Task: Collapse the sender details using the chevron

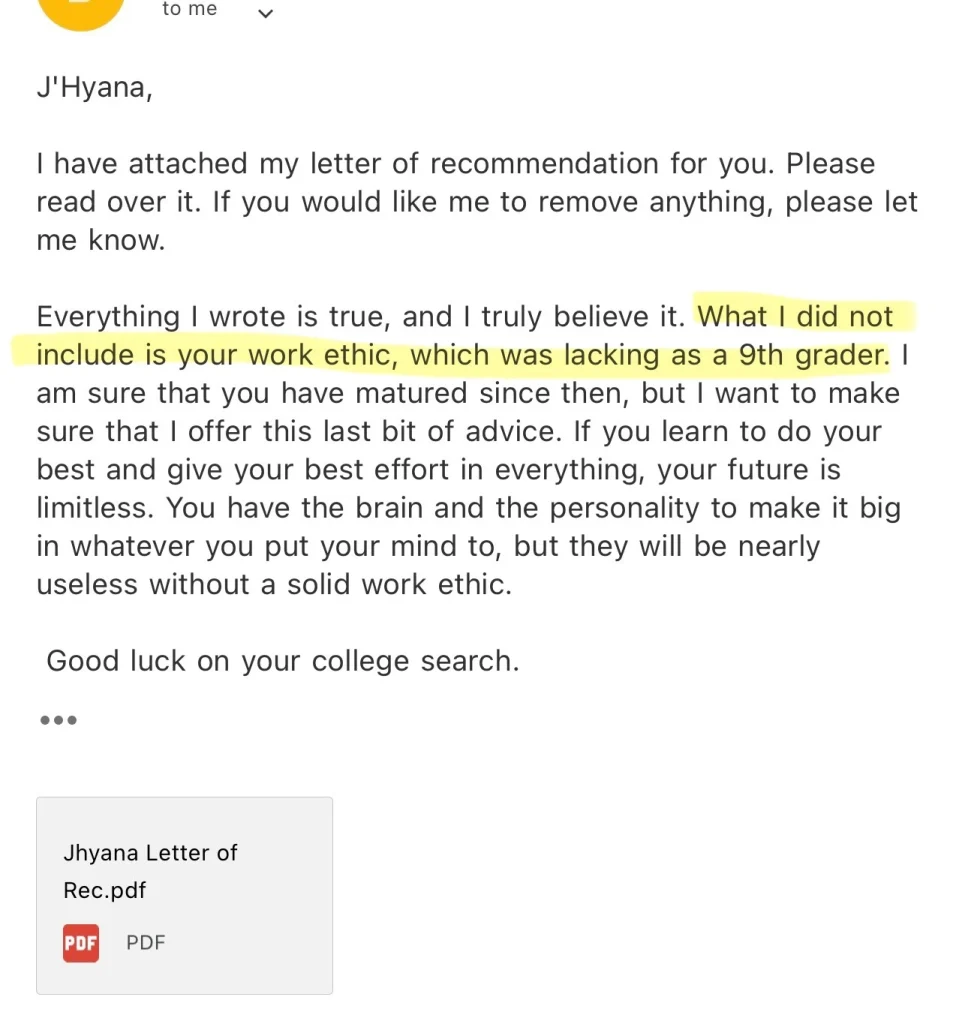Action: (x=266, y=13)
